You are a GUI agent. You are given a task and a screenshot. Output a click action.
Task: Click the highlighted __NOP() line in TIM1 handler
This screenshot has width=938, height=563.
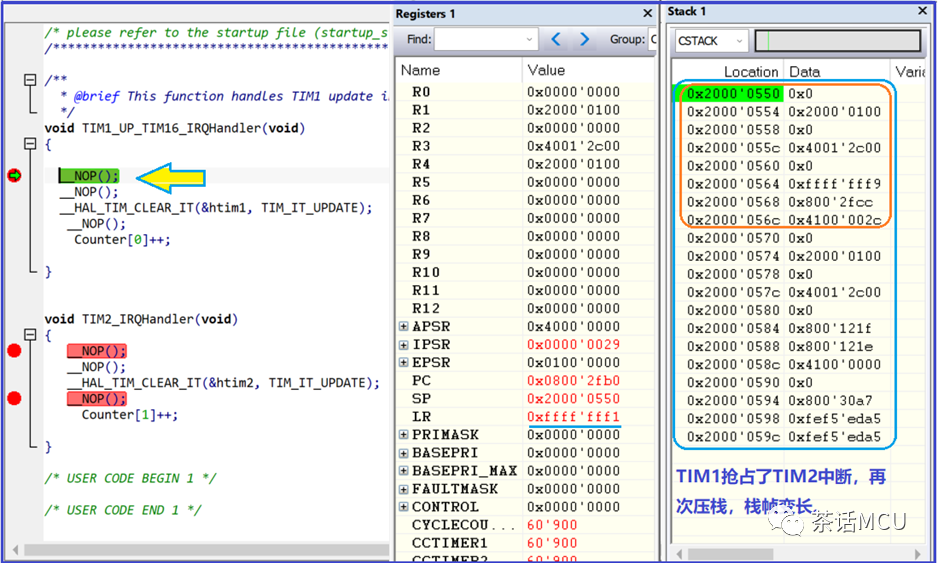(89, 175)
